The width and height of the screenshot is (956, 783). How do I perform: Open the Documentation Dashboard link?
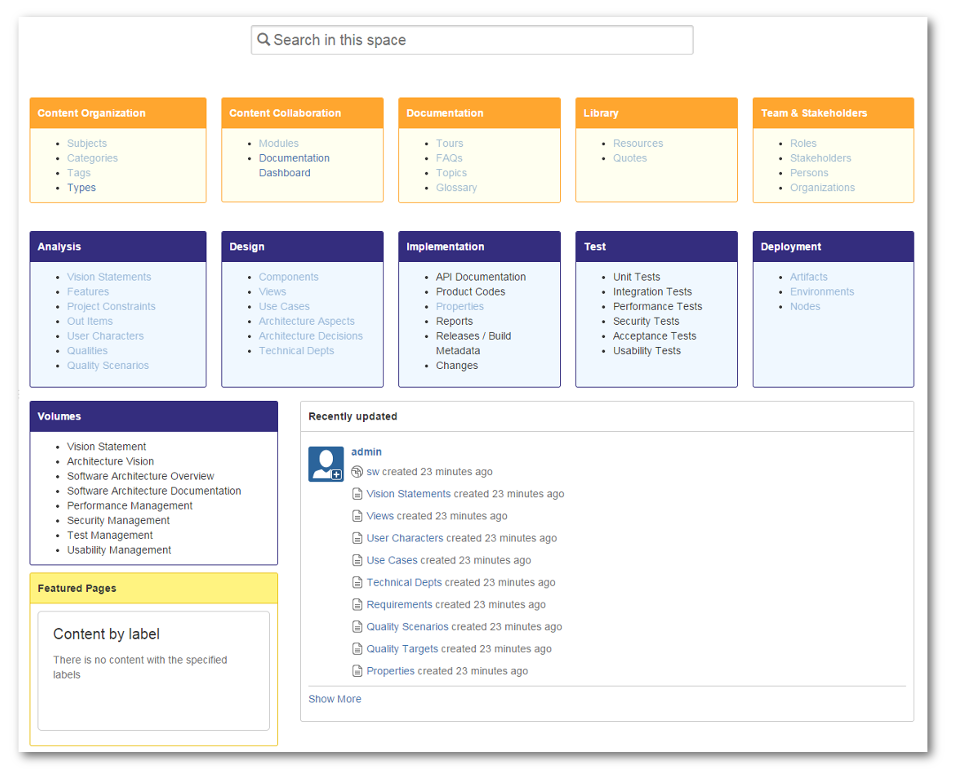(294, 164)
